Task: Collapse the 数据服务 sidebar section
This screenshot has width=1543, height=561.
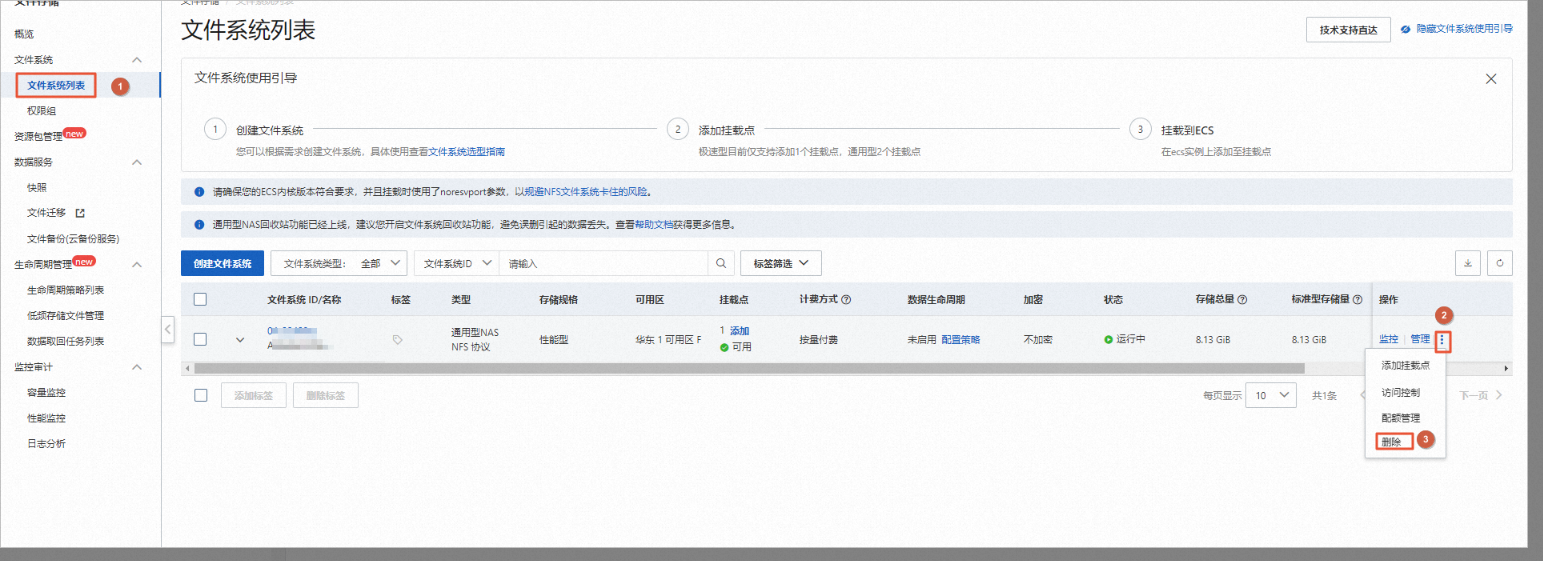Action: click(138, 162)
